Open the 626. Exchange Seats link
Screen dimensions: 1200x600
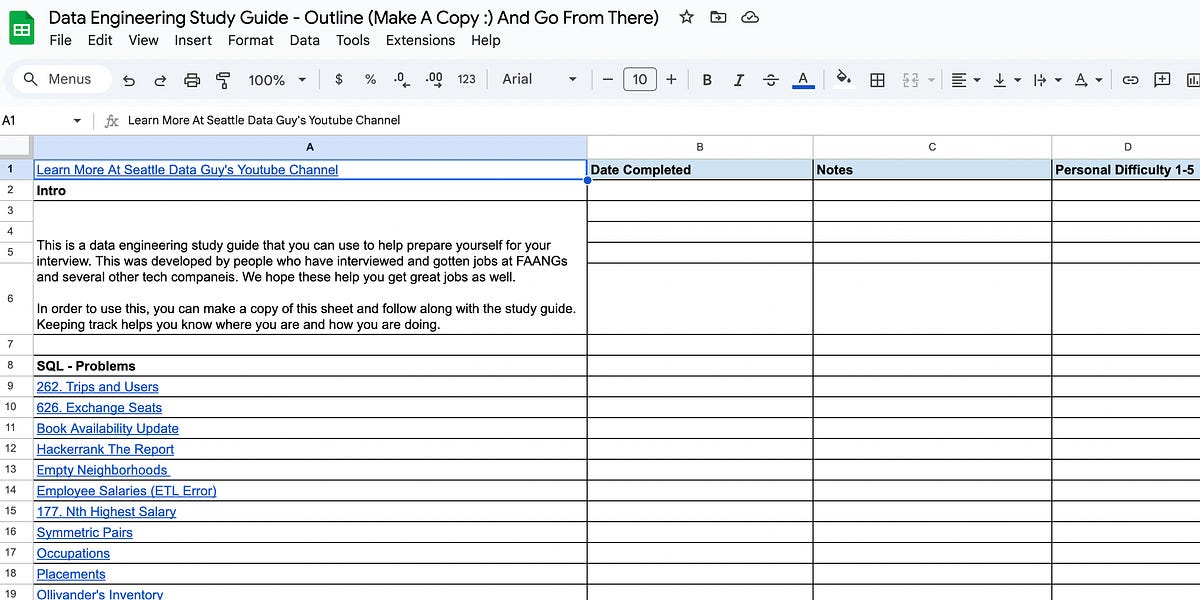[x=99, y=408]
